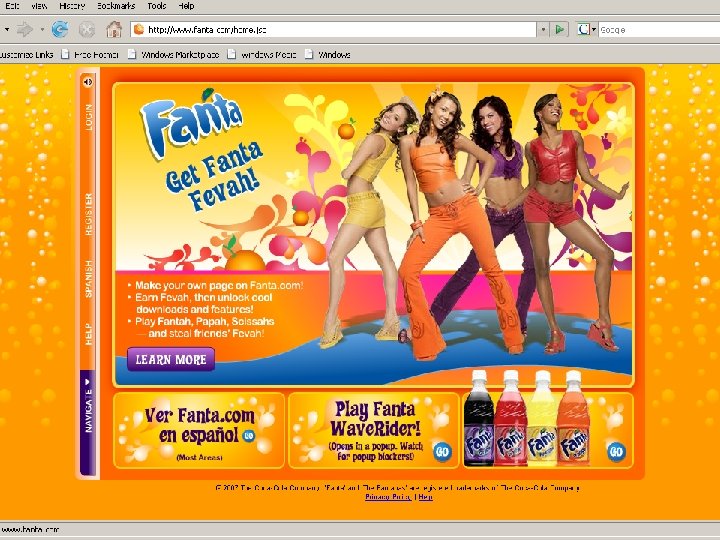Open the Windows Marketplace bookmark
This screenshot has width=720, height=540.
(x=174, y=55)
